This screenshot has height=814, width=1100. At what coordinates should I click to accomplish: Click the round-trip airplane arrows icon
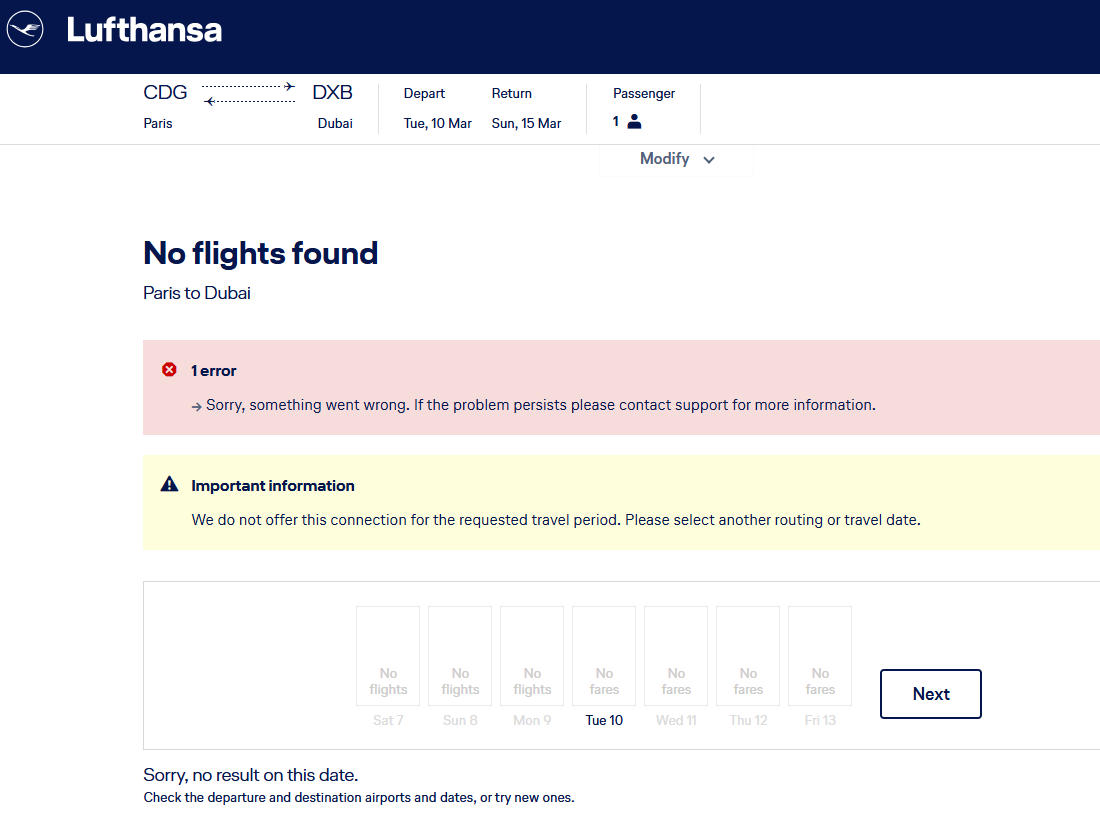coord(249,94)
